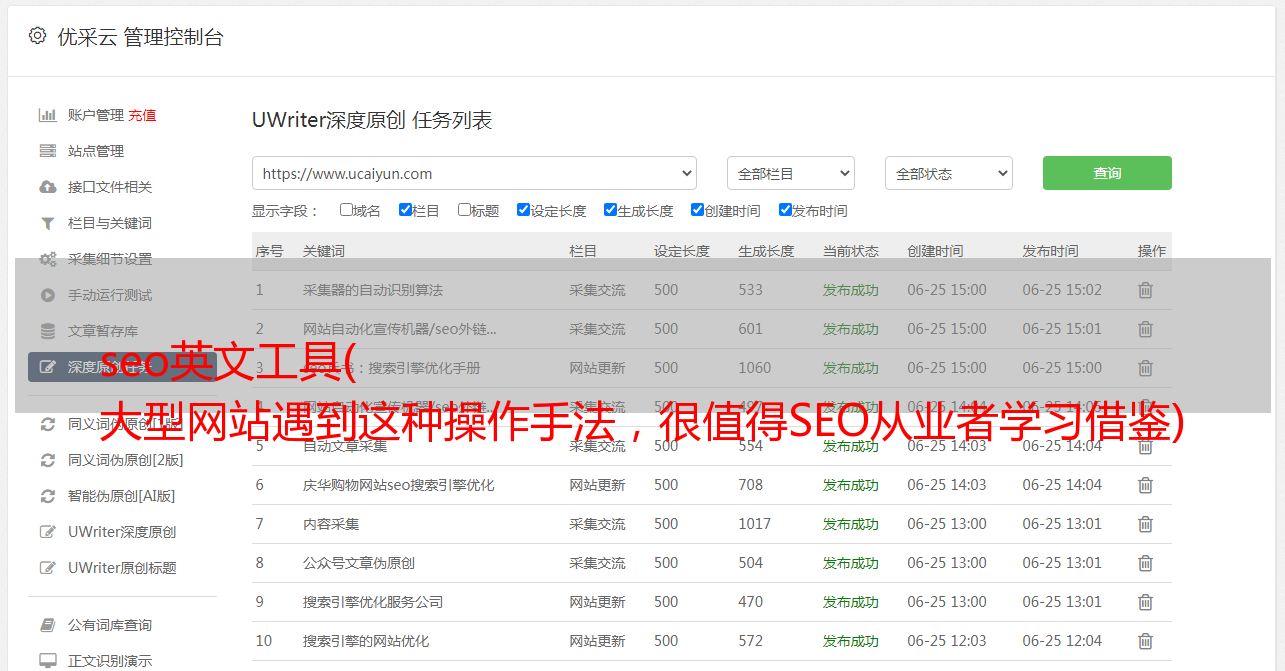Uncheck the 栏目 display field checkbox
This screenshot has height=671, width=1285.
tap(405, 210)
